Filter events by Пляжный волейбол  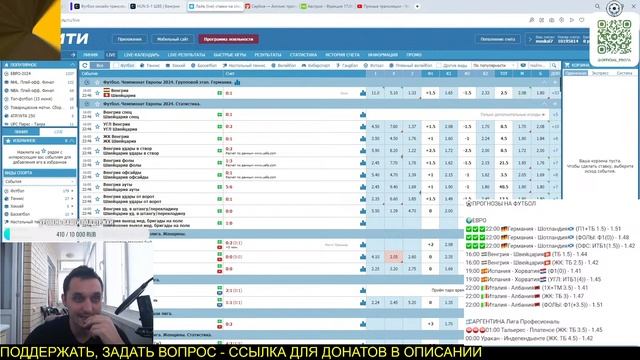pos(411,65)
